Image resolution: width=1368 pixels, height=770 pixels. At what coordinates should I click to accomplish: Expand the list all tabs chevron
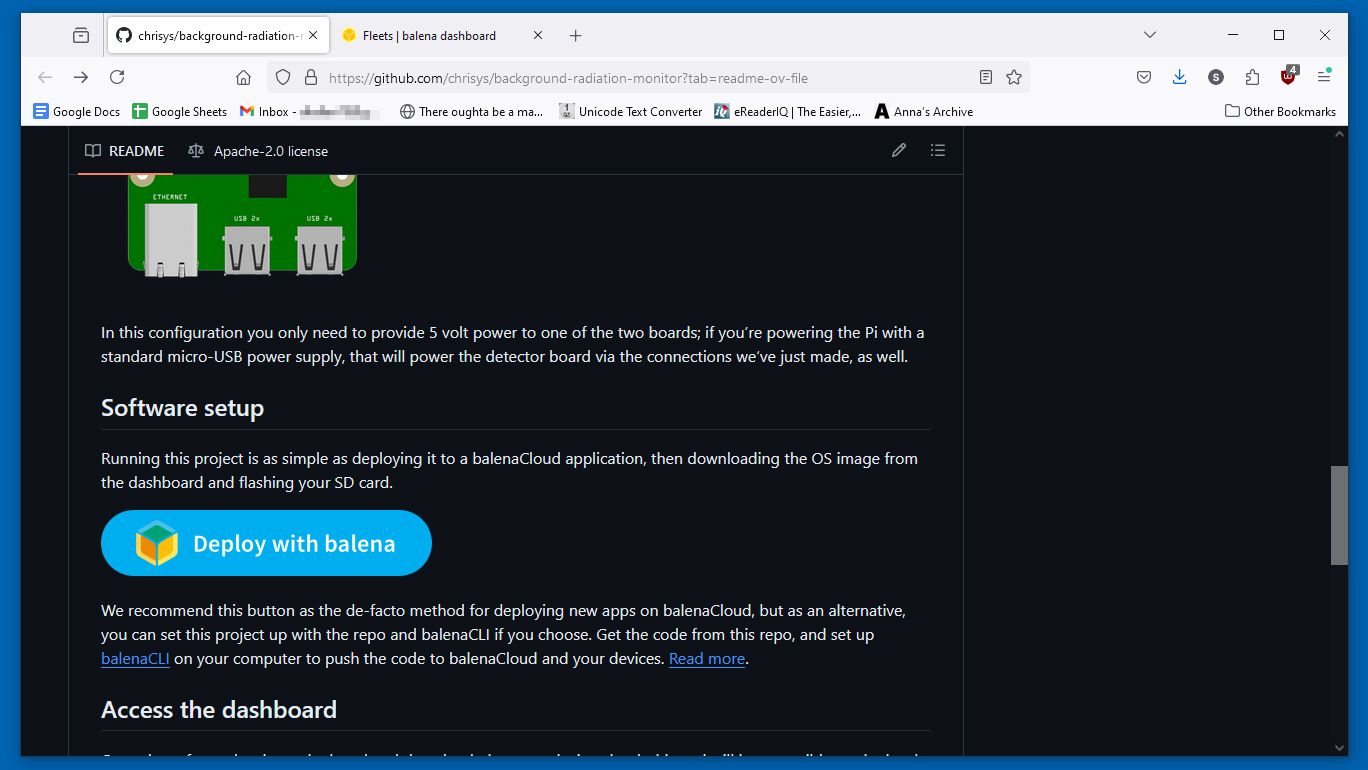point(1150,35)
